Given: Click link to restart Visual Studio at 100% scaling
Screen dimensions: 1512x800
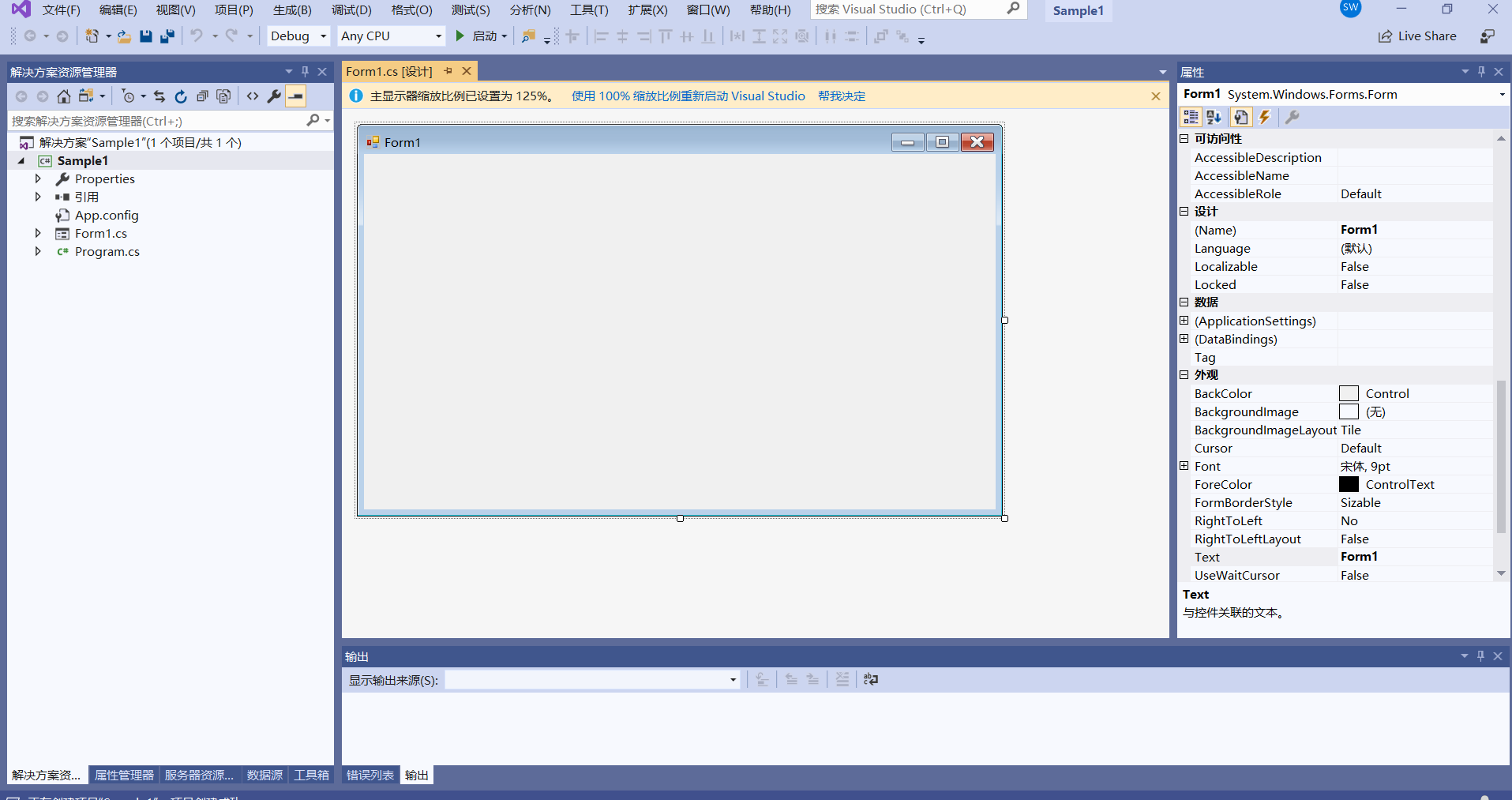Looking at the screenshot, I should [688, 96].
